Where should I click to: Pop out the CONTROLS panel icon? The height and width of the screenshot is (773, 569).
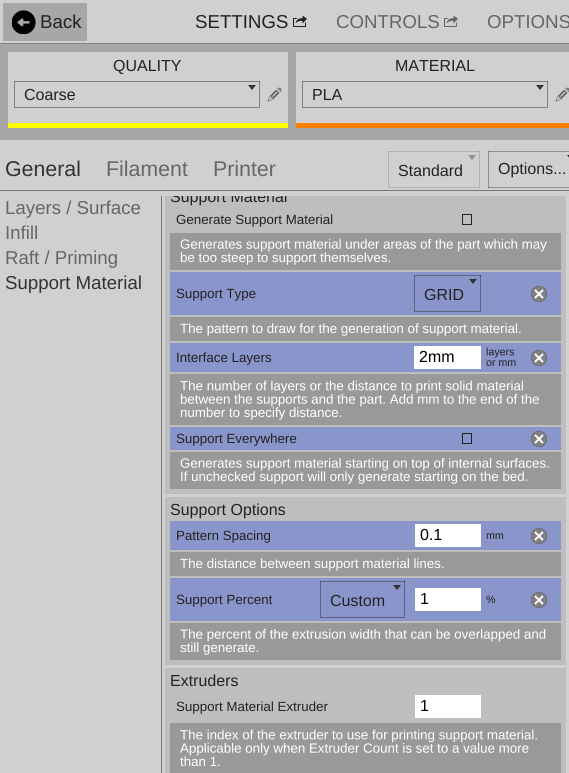tap(451, 22)
